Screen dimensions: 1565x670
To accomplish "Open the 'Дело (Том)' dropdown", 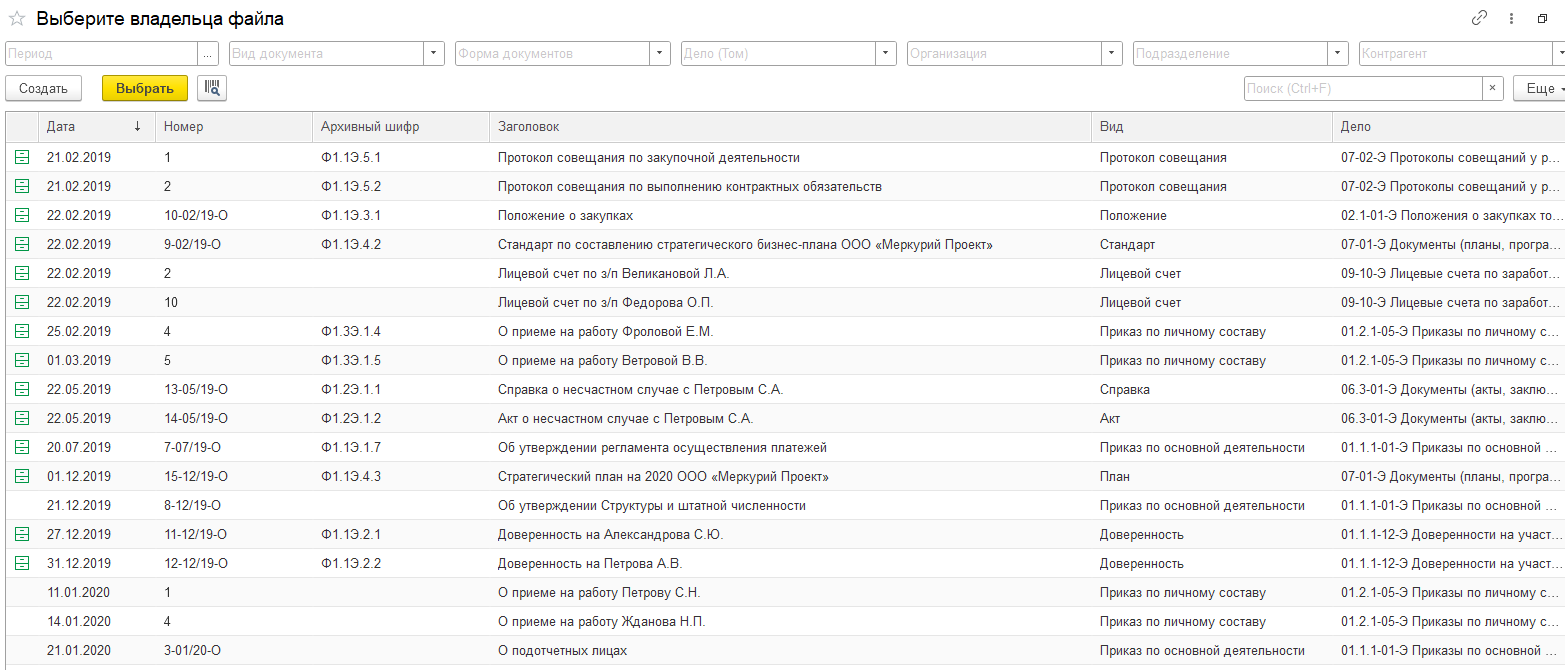I will coord(886,54).
